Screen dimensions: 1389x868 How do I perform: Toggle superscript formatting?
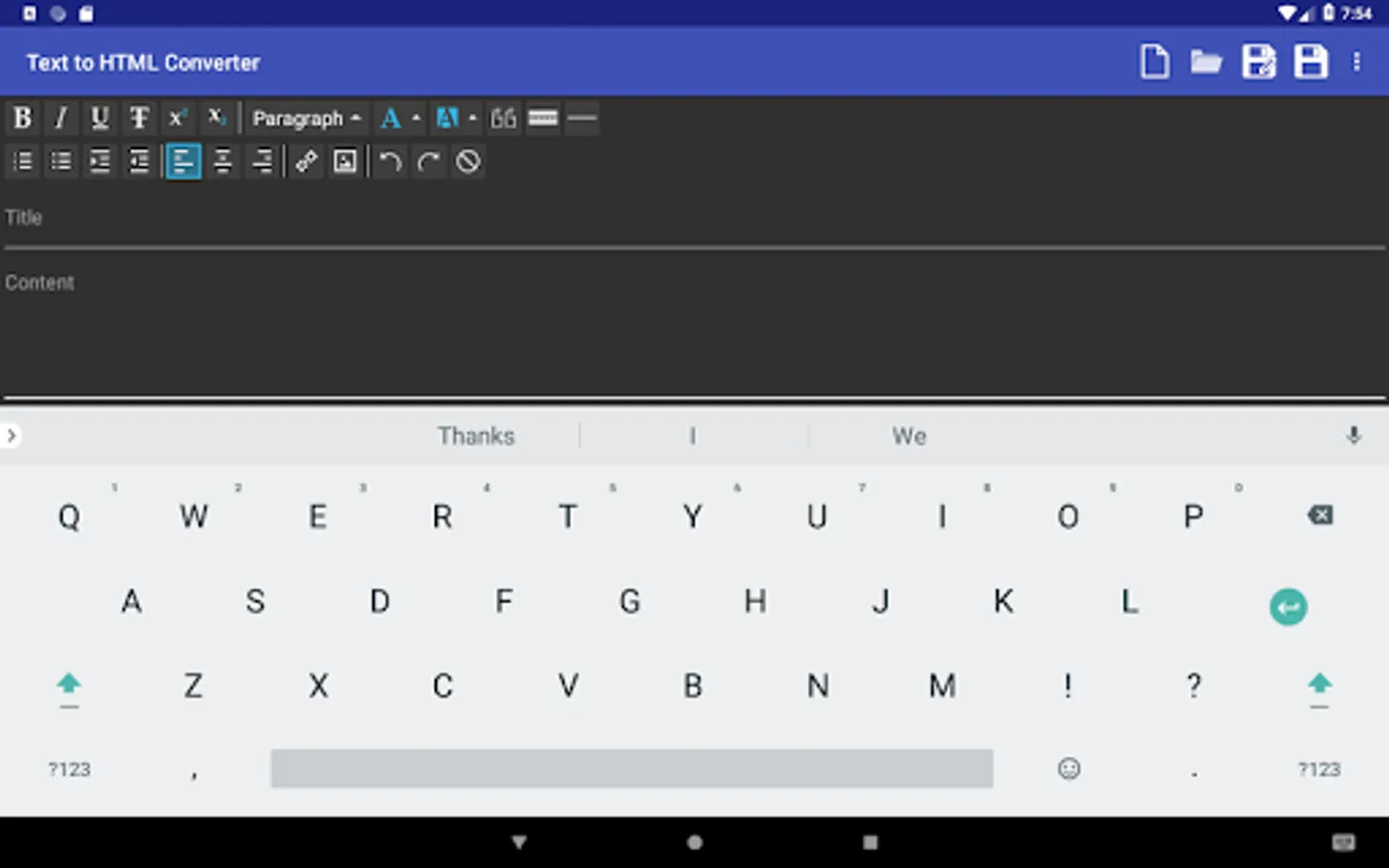coord(177,119)
